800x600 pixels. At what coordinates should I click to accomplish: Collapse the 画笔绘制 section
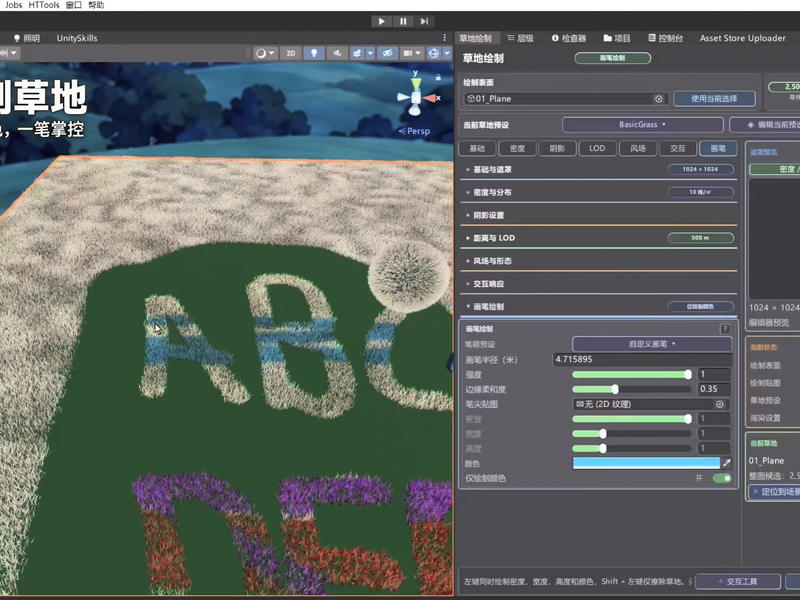(598, 307)
